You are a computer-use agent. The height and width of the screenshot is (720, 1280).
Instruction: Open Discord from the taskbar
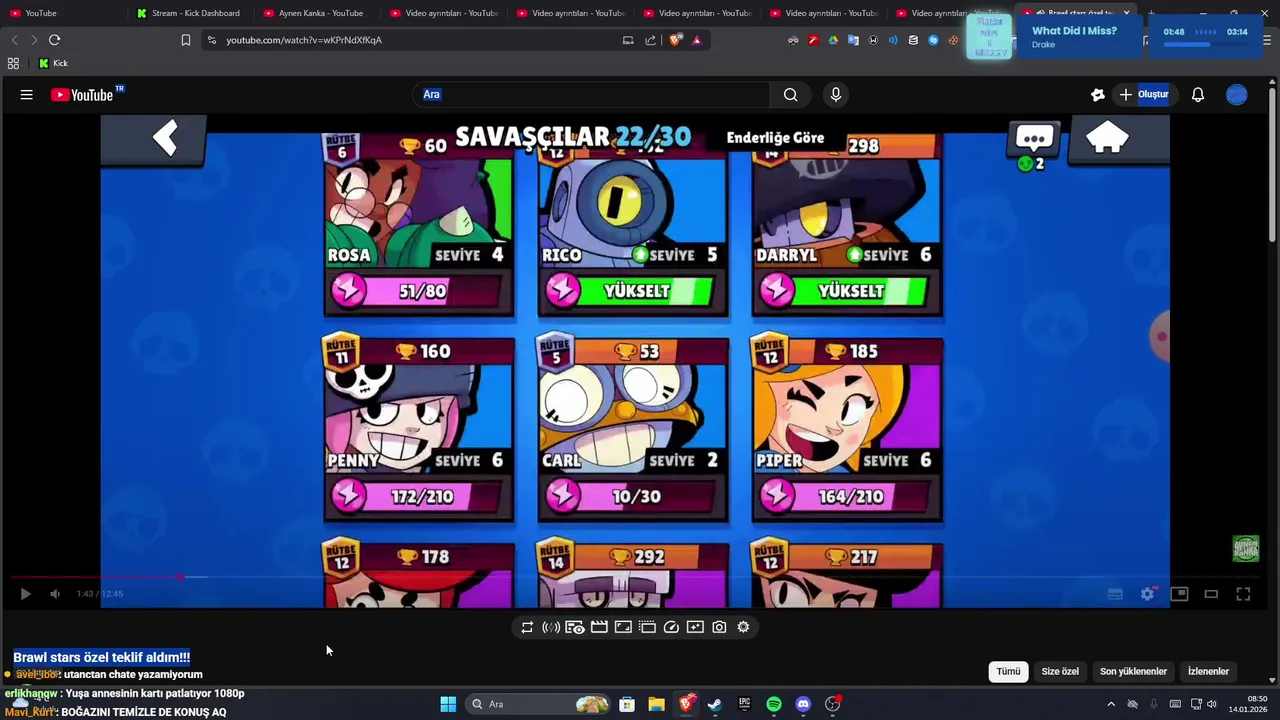click(x=803, y=704)
